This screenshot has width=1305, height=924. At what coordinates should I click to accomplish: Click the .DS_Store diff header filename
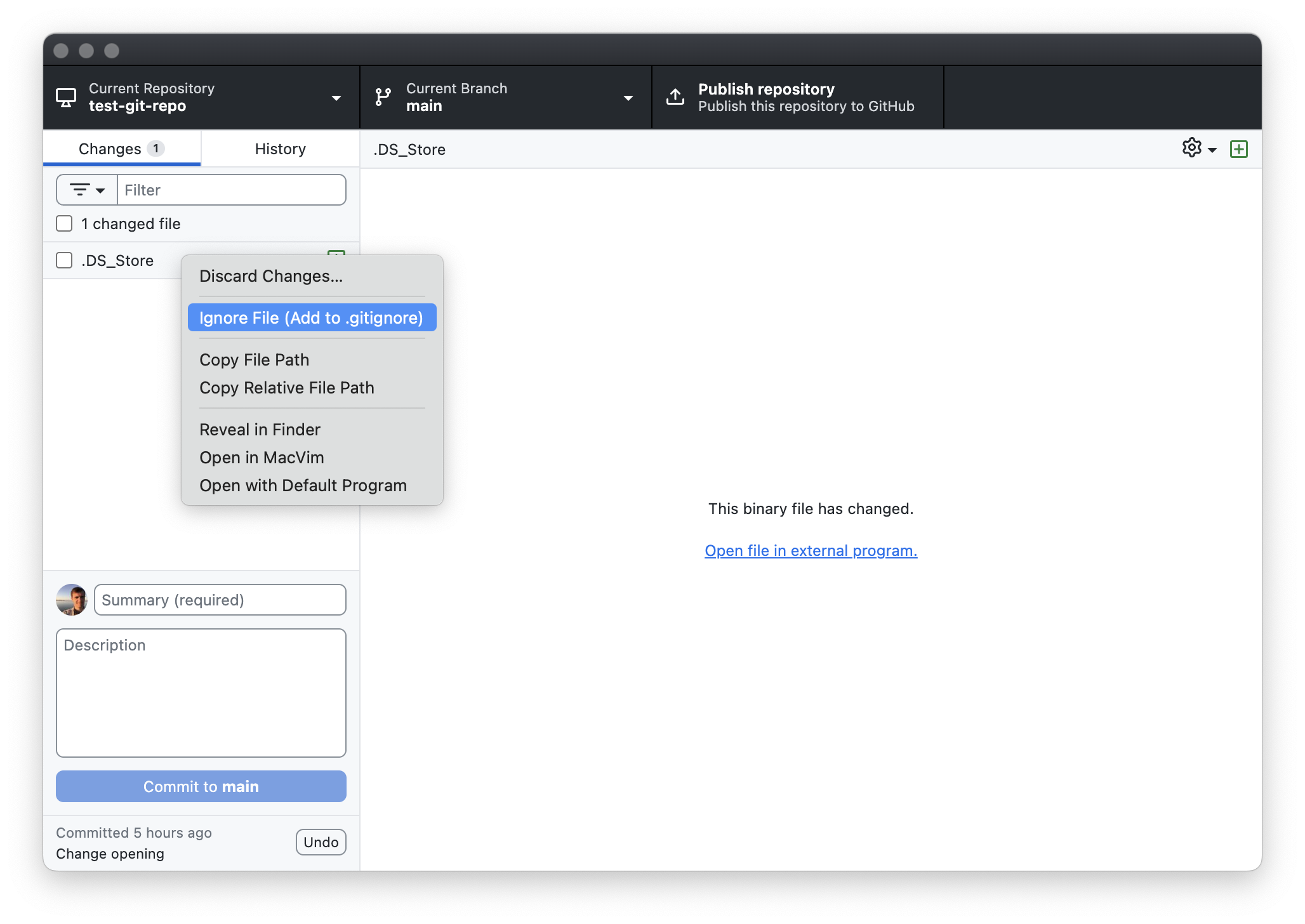click(409, 149)
